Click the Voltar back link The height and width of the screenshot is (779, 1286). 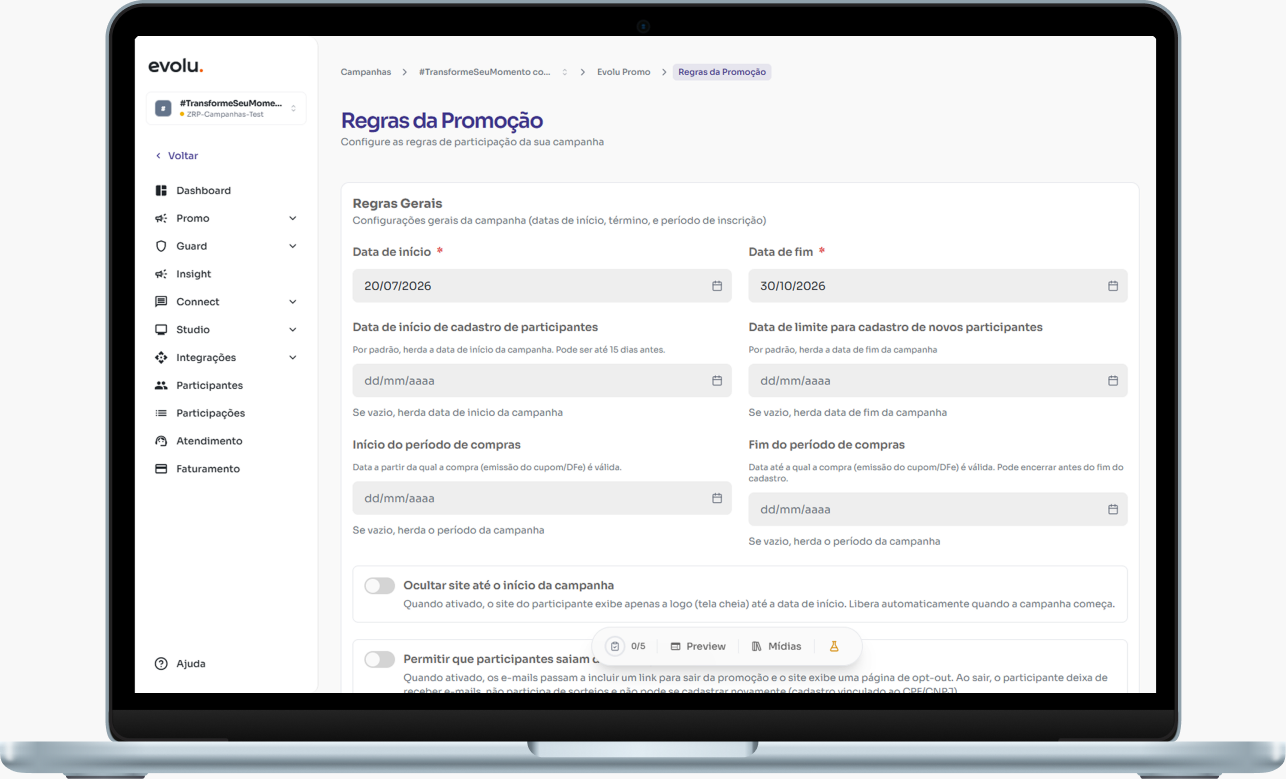click(x=177, y=156)
